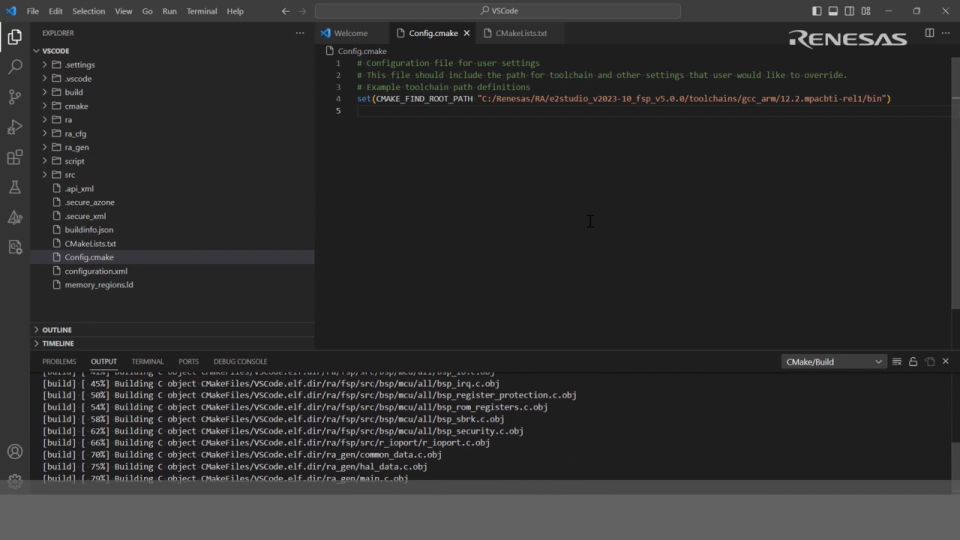This screenshot has height=540, width=960.
Task: Switch to the PROBLEMS panel tab
Action: [59, 362]
